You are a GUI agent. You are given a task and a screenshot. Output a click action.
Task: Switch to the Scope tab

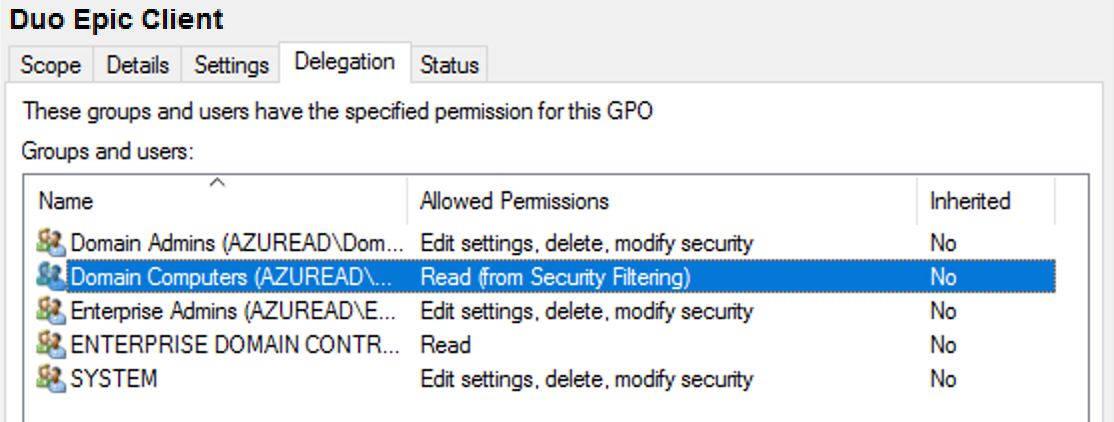[x=51, y=65]
